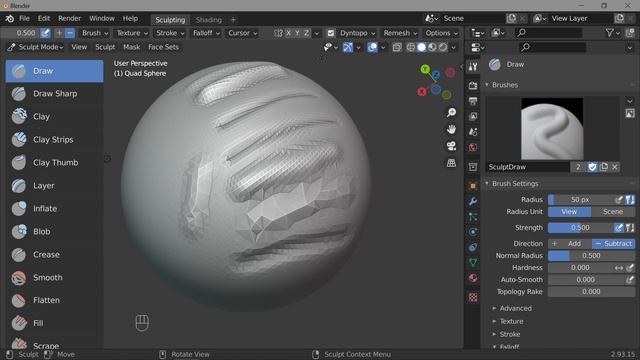The image size is (640, 360).
Task: Open the Active Tool properties tab
Action: pos(473,67)
